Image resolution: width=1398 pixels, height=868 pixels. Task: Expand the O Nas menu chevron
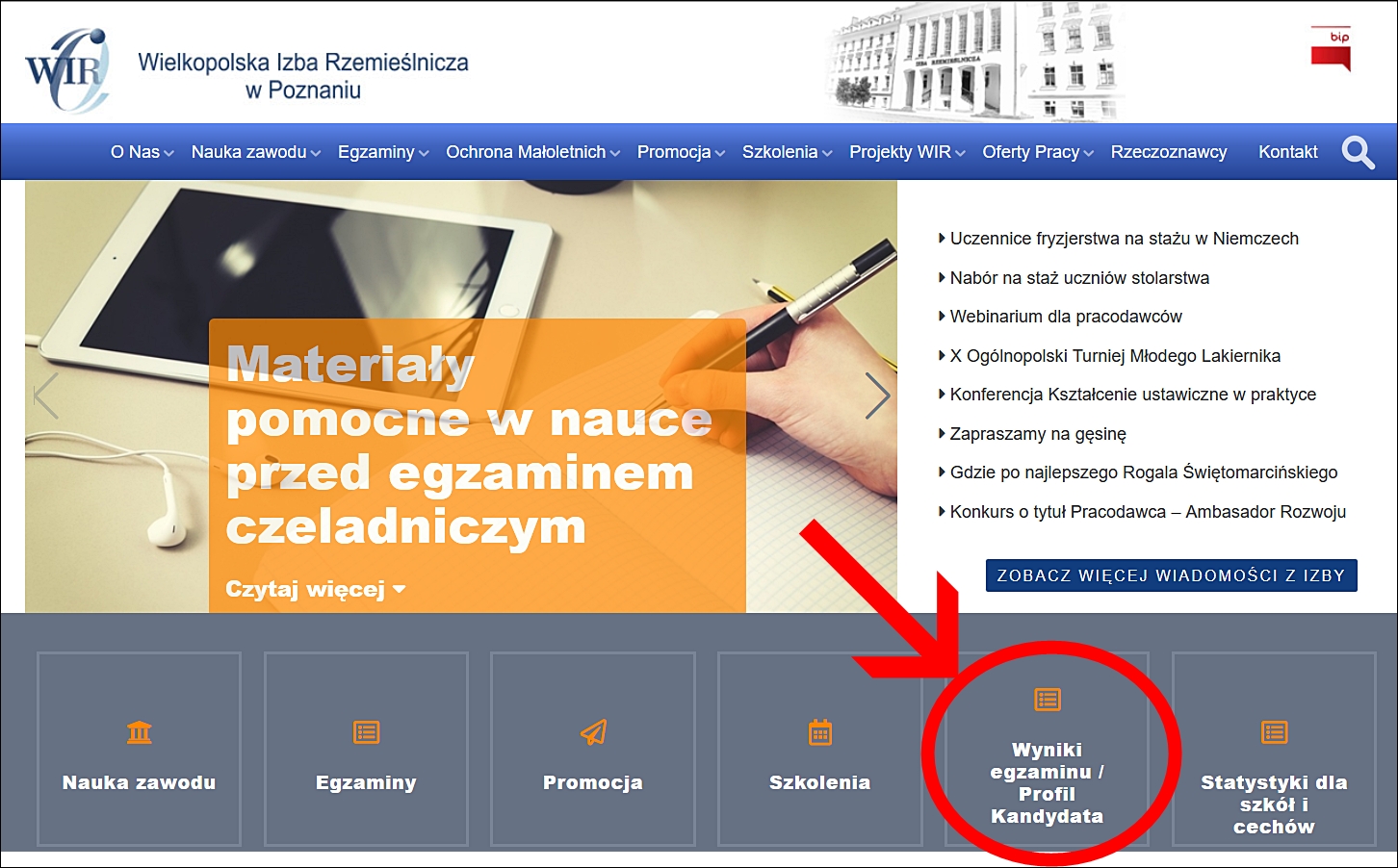coord(168,153)
